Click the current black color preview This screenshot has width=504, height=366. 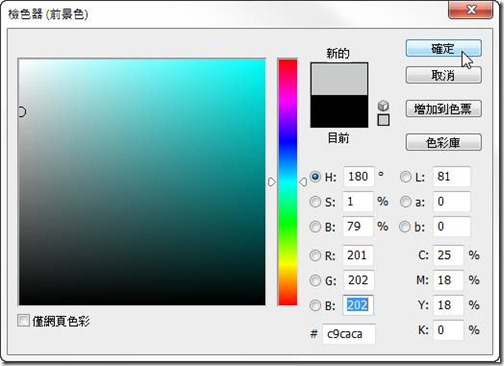pyautogui.click(x=339, y=111)
